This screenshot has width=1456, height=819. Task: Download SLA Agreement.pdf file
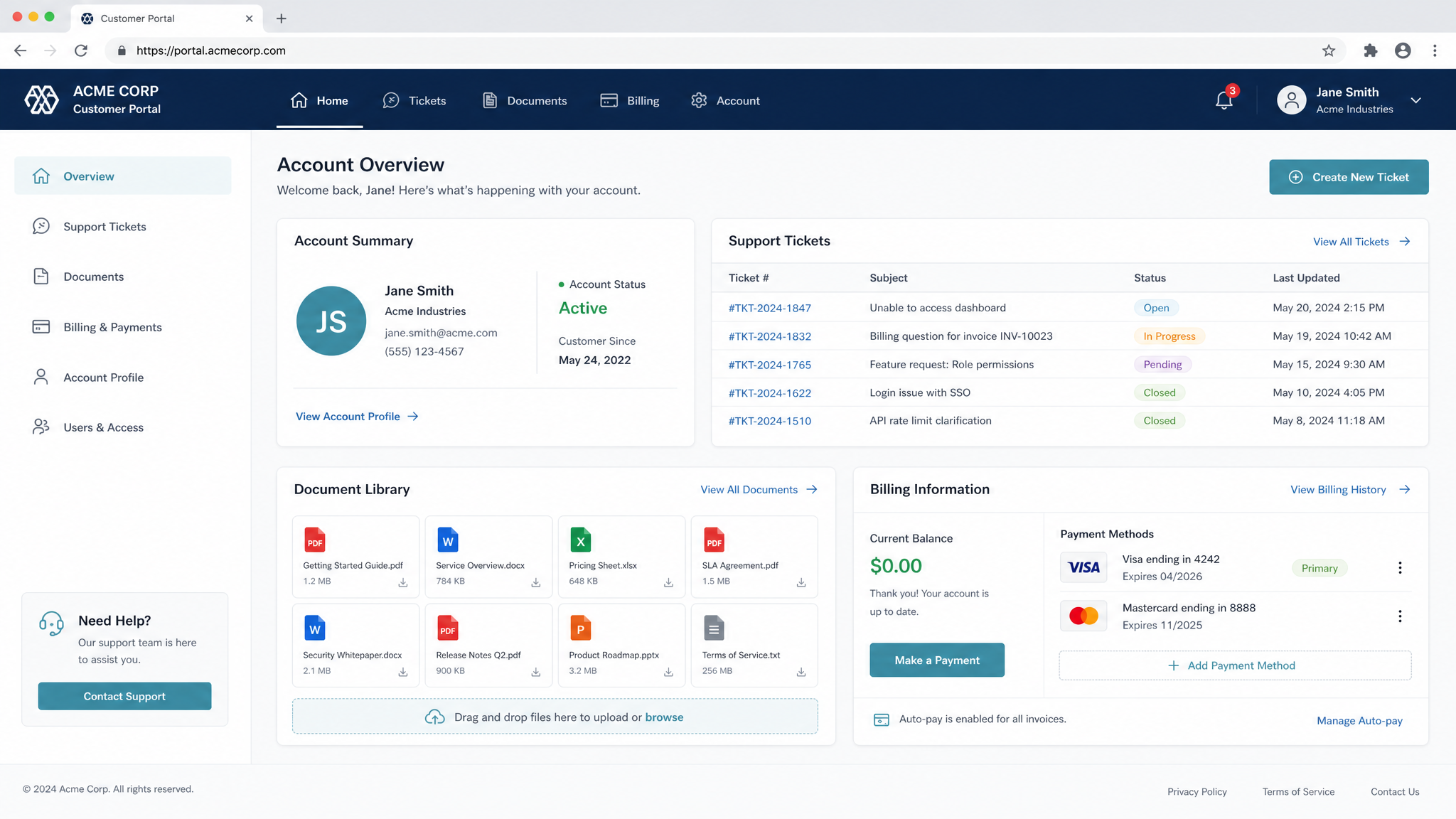(x=801, y=582)
